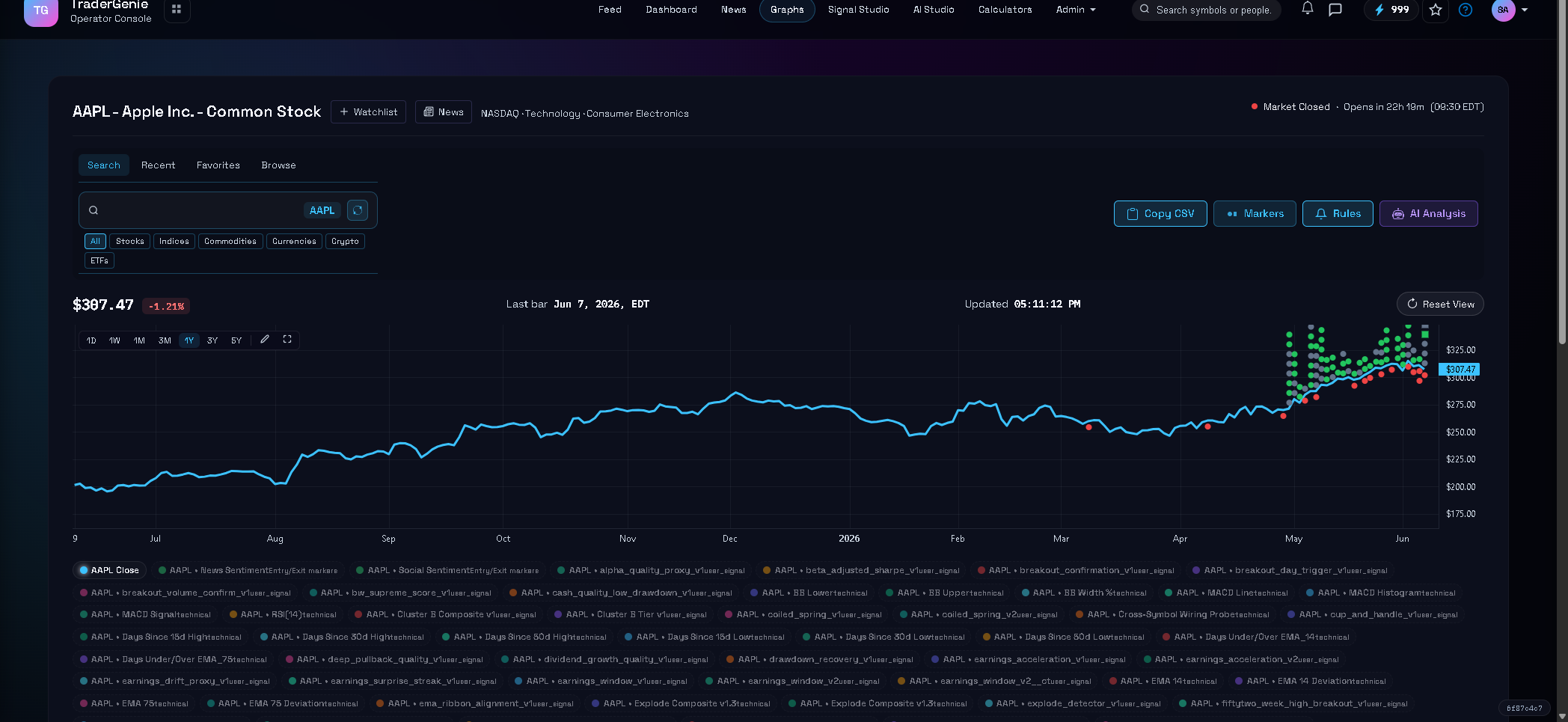The width and height of the screenshot is (1568, 722).
Task: Switch to the Favorites tab
Action: (x=218, y=165)
